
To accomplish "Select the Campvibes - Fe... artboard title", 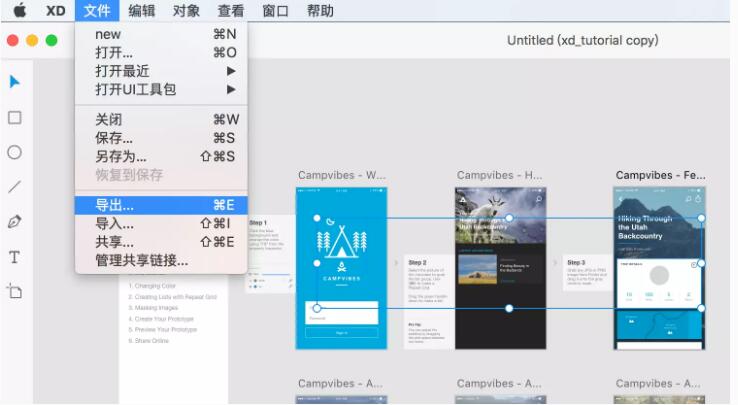I will click(x=660, y=175).
